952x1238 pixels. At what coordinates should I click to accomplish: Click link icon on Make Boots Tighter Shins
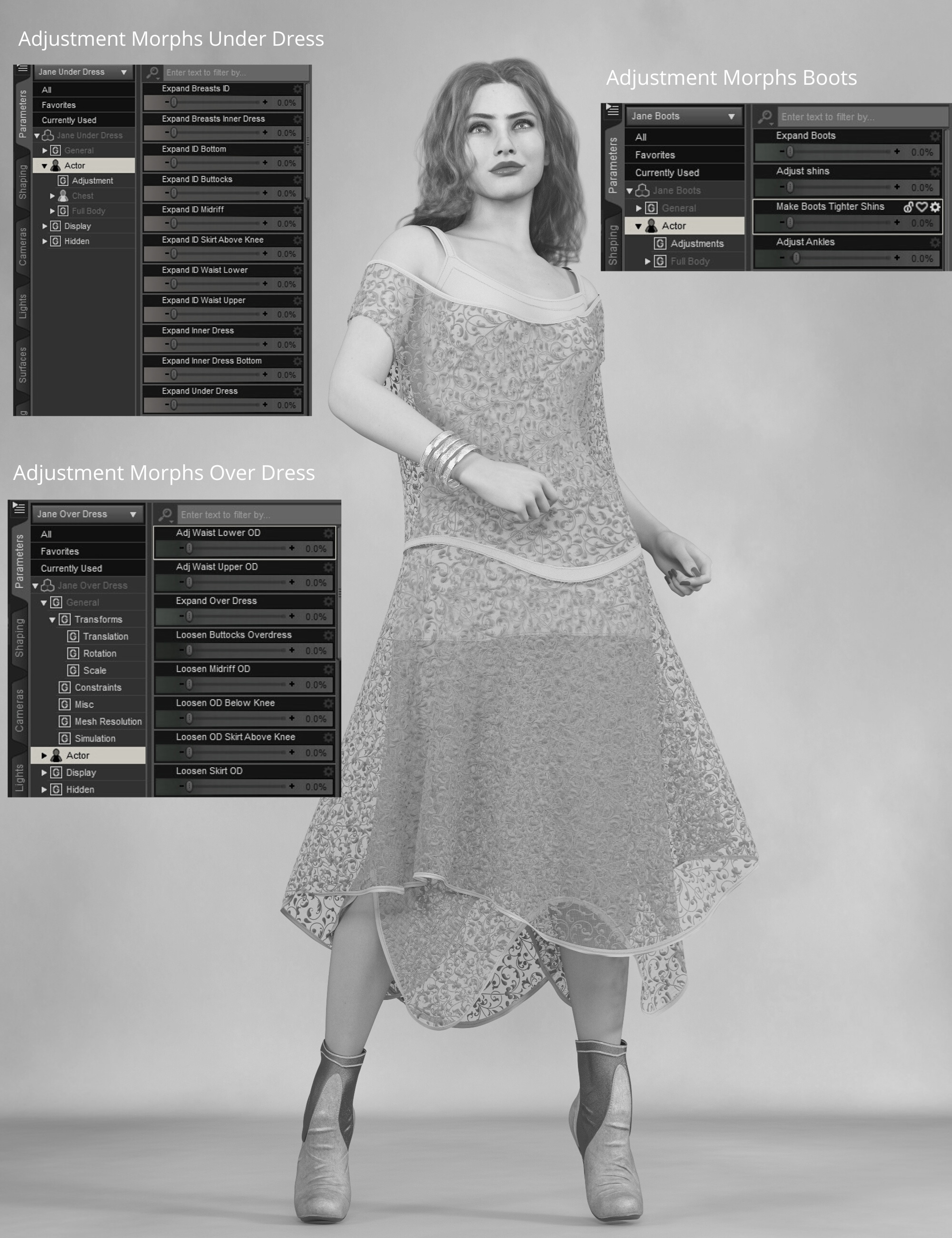(908, 207)
